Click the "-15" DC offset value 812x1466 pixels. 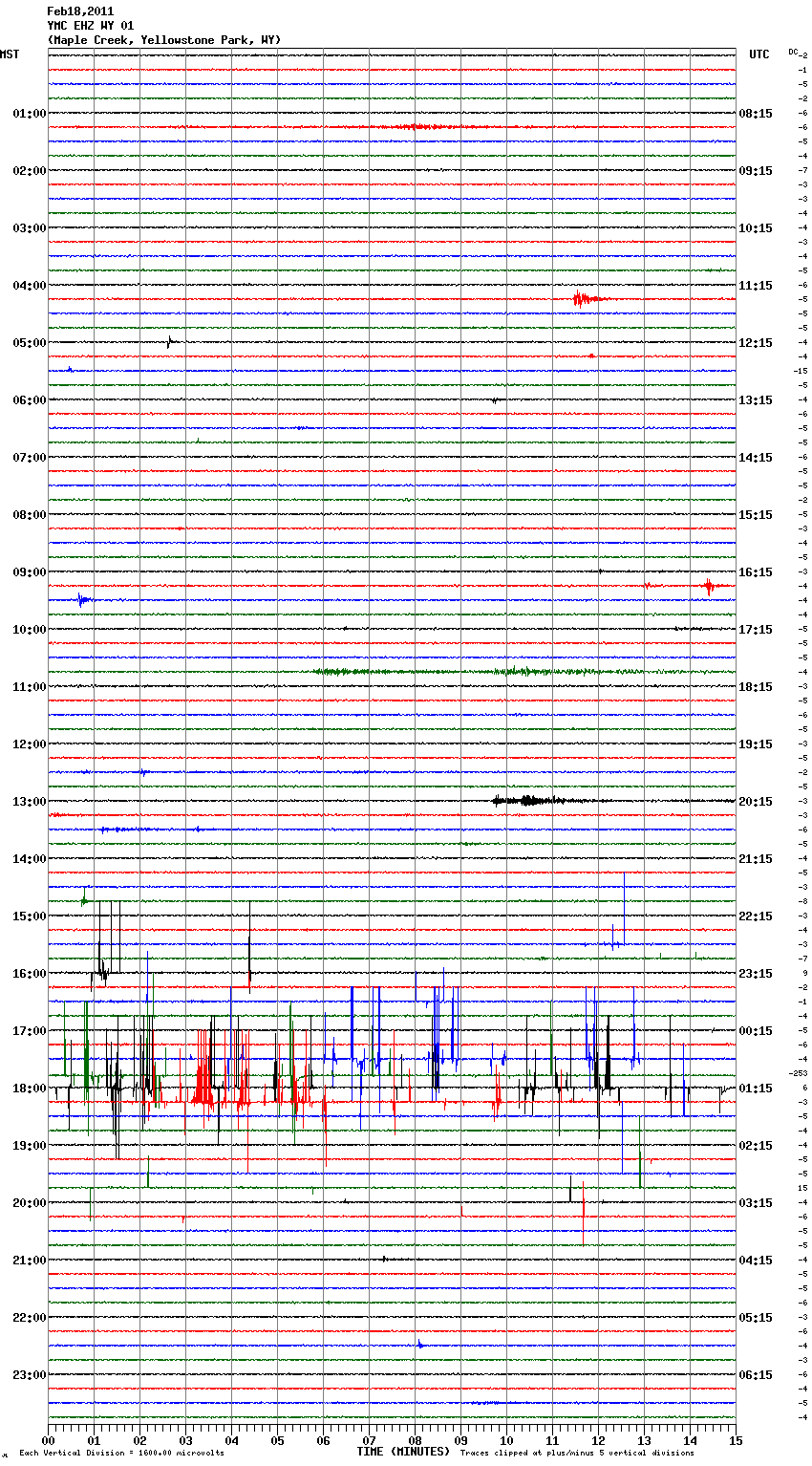[801, 371]
